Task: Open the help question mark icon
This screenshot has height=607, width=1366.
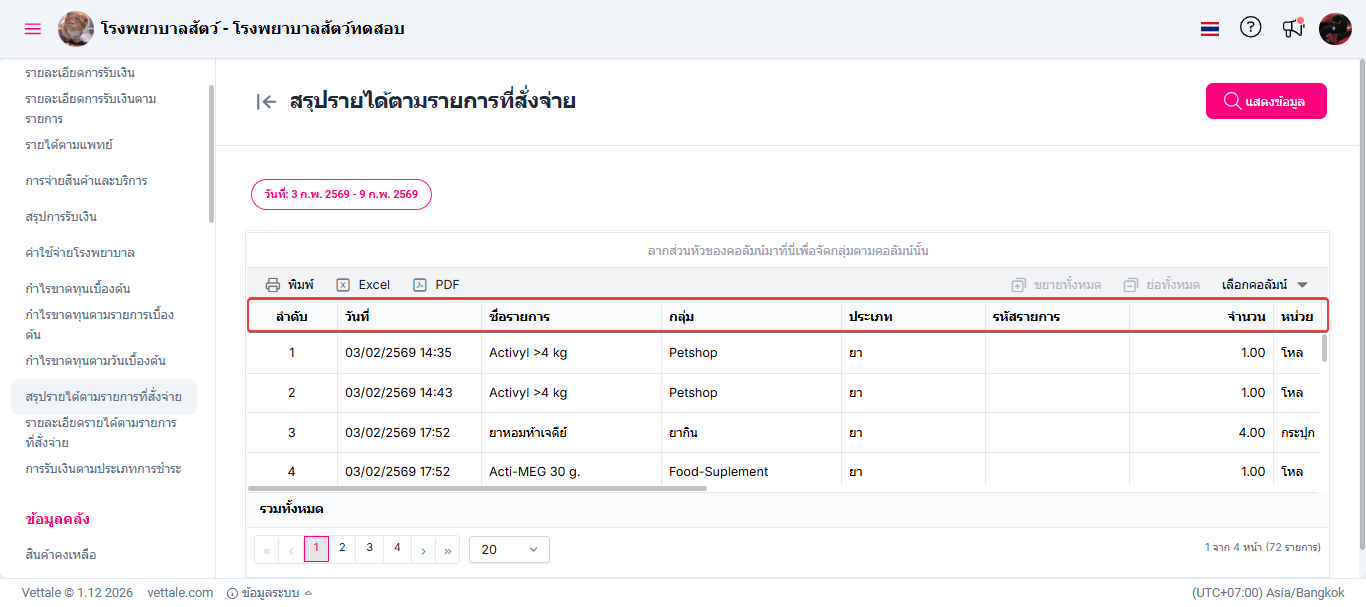Action: tap(1250, 28)
